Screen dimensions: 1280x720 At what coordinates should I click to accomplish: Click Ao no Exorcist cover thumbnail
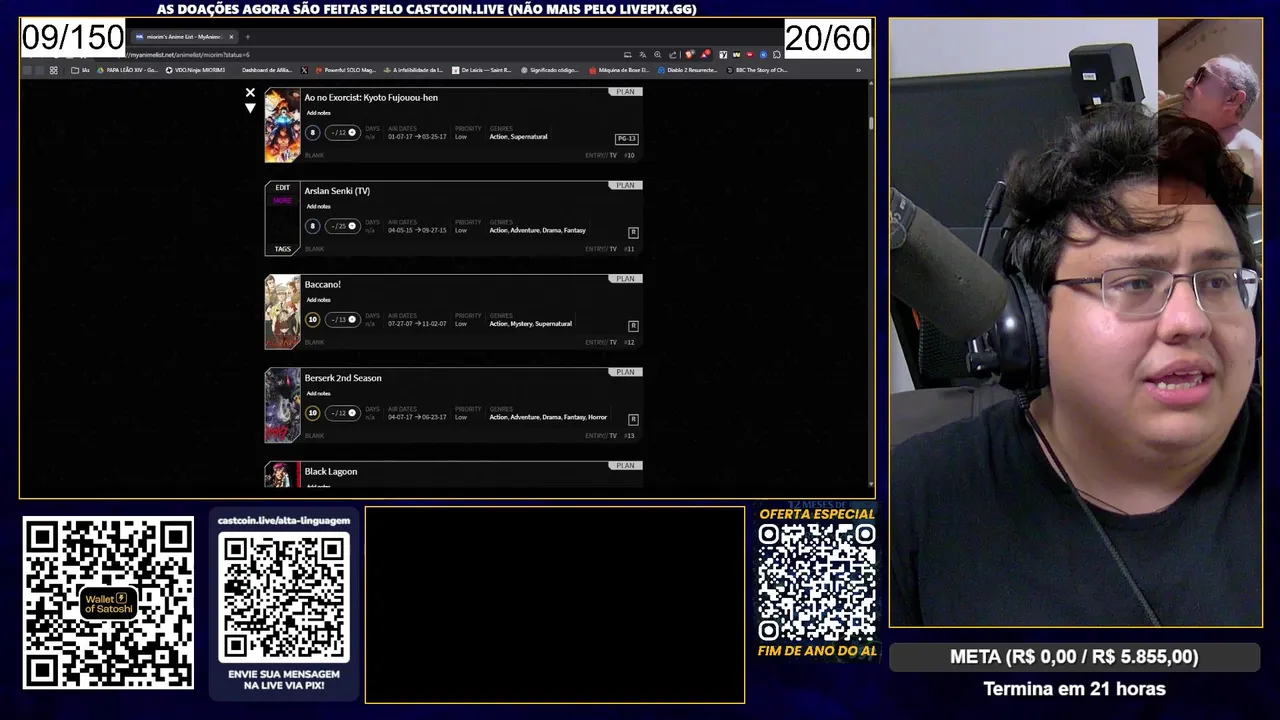pos(282,125)
